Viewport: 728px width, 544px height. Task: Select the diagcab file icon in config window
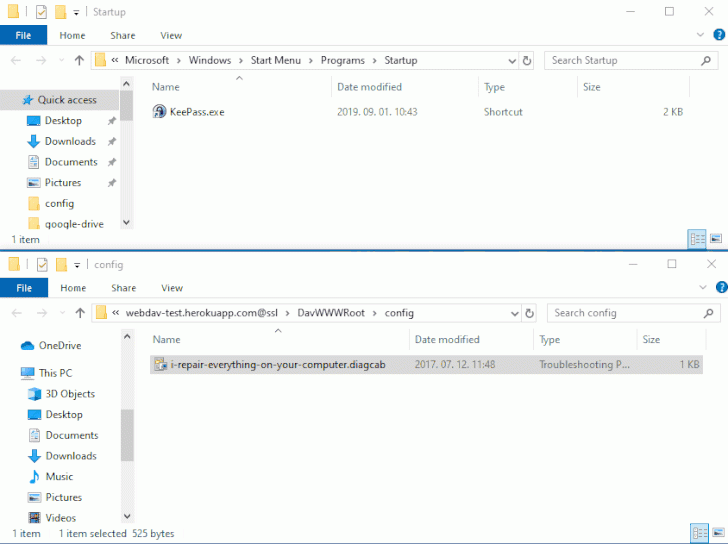click(161, 364)
